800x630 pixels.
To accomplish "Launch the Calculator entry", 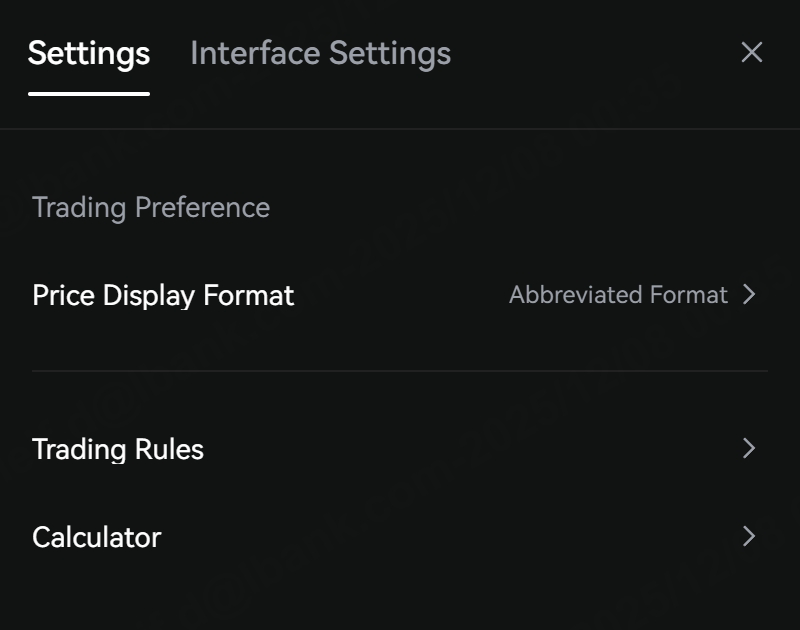I will pyautogui.click(x=97, y=538).
